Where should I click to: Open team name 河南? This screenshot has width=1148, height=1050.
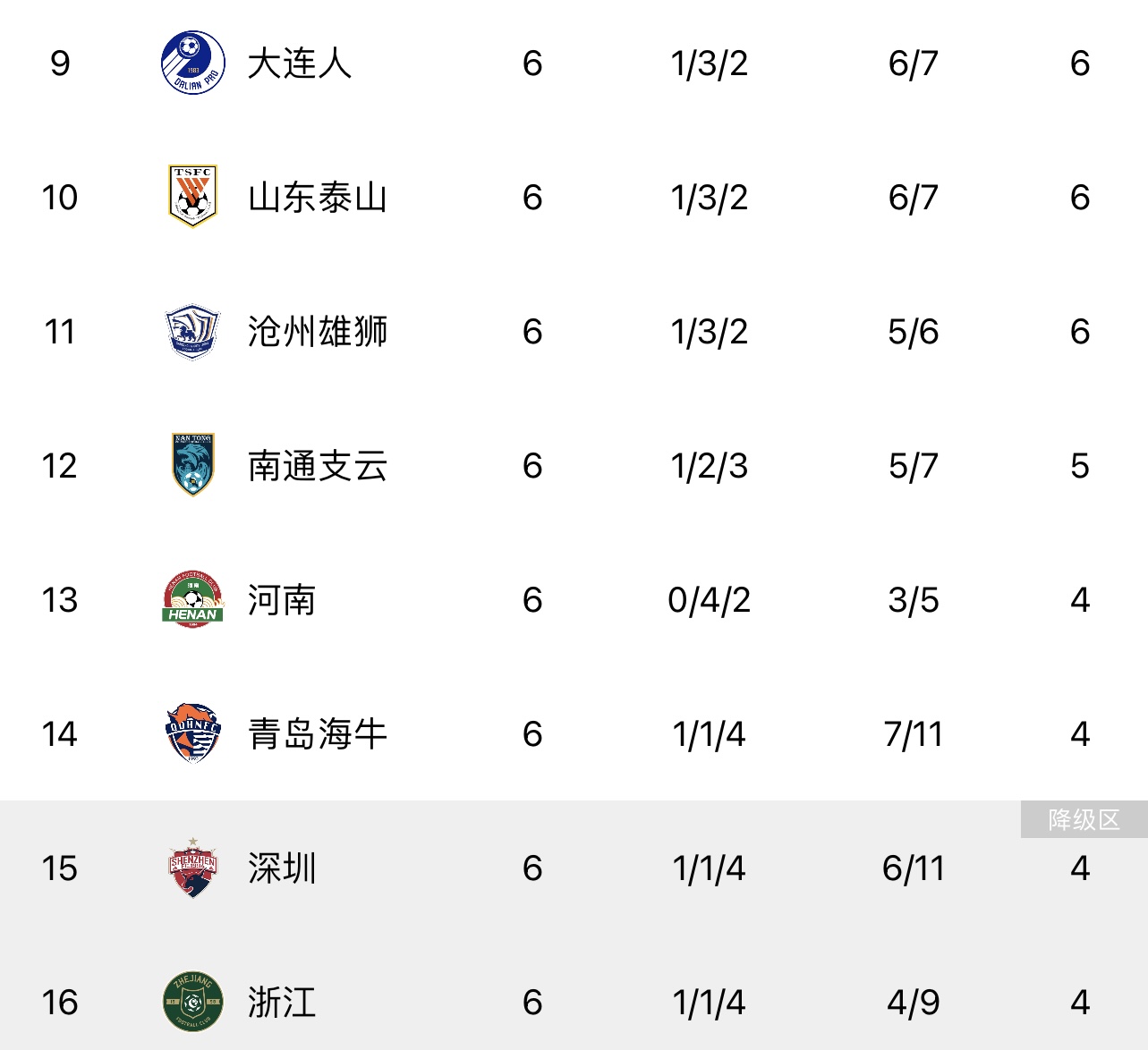pos(282,600)
